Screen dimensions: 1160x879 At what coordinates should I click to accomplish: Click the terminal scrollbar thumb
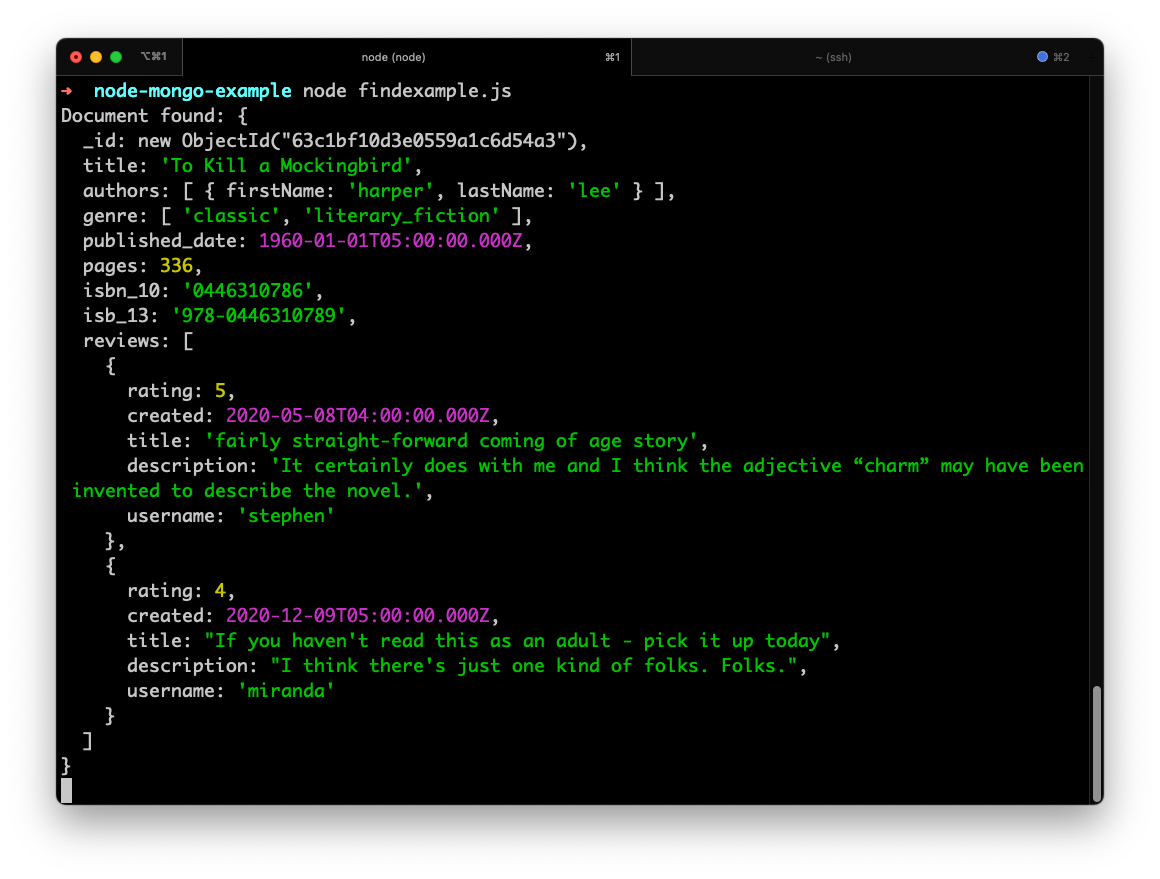pyautogui.click(x=1096, y=743)
